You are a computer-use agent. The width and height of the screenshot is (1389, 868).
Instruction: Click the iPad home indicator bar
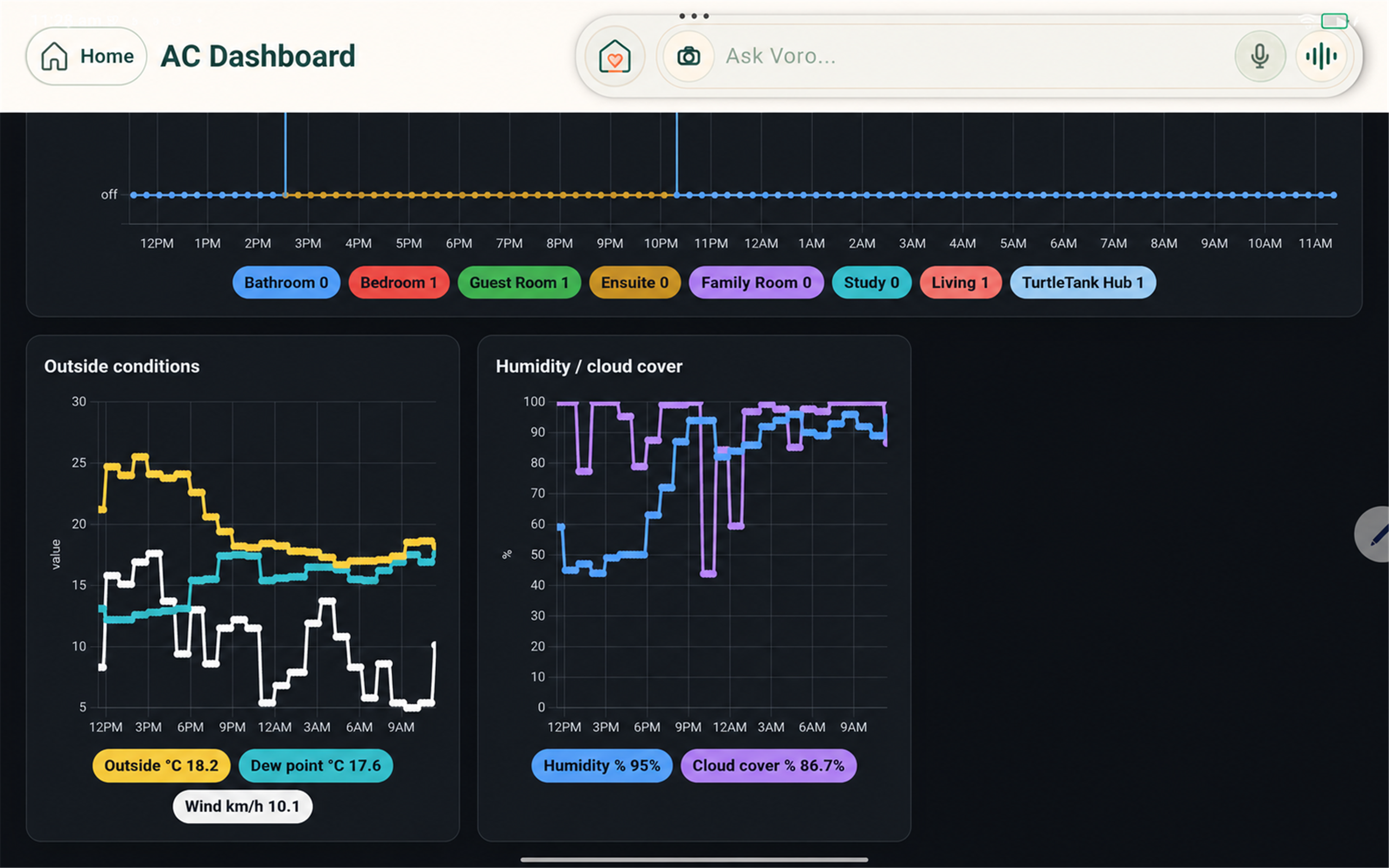694,859
